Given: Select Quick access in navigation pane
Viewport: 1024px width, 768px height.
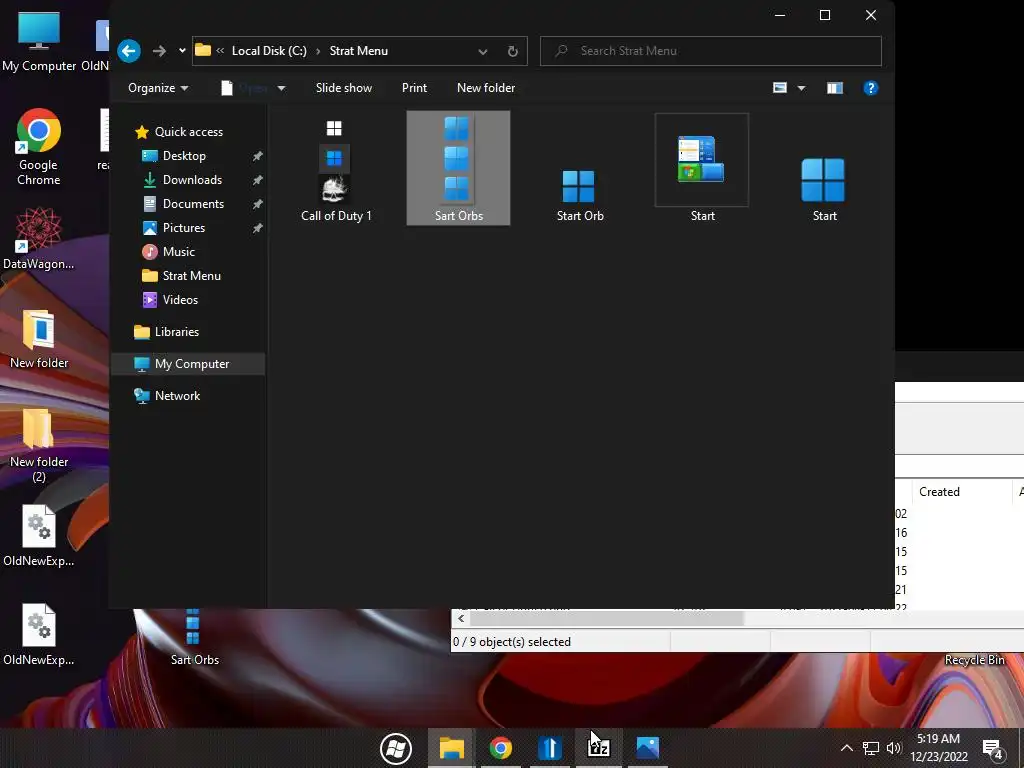Looking at the screenshot, I should (x=179, y=132).
